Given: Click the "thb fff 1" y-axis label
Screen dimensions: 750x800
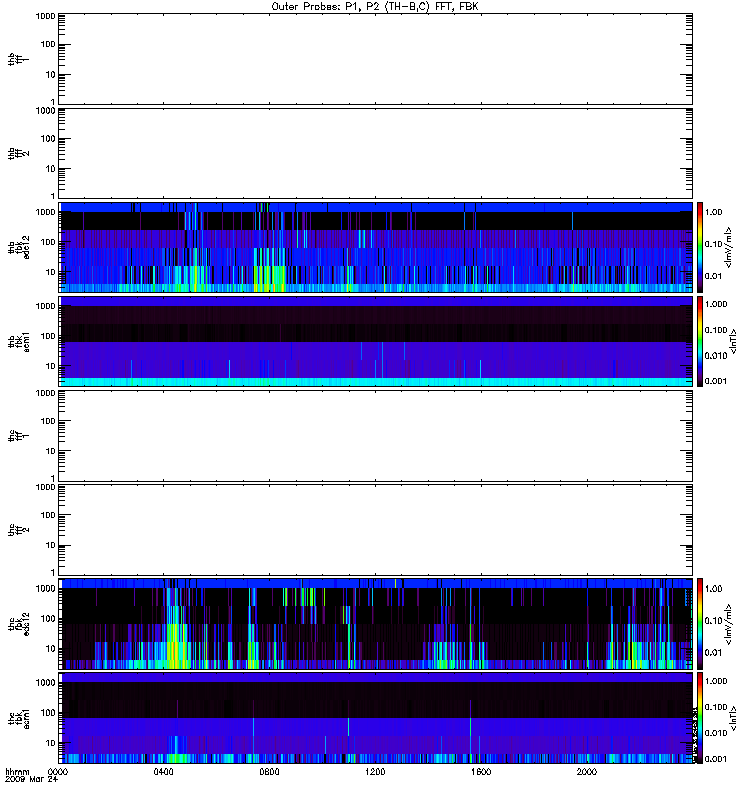Looking at the screenshot, I should click(19, 59).
